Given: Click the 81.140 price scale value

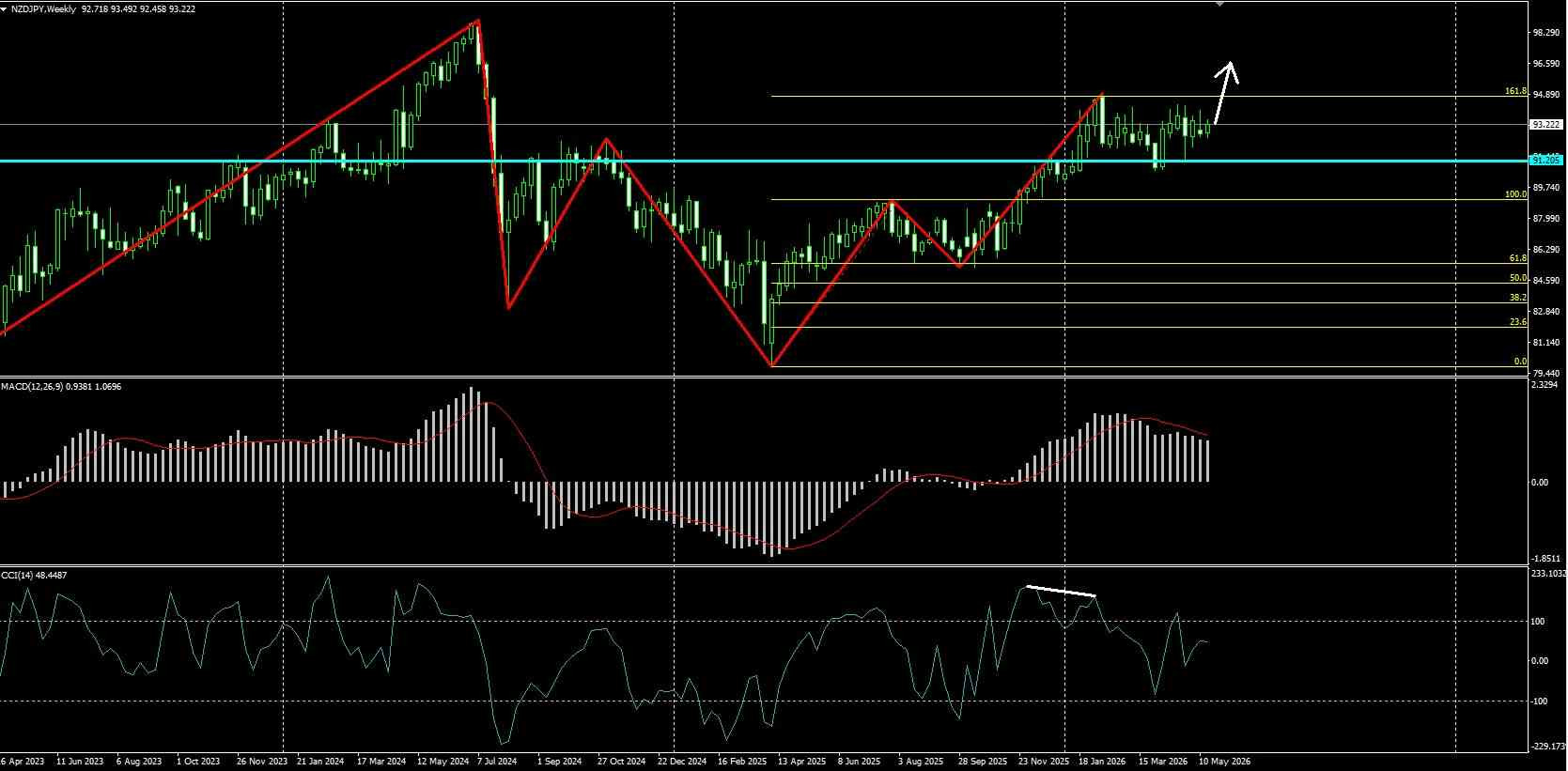Looking at the screenshot, I should (1546, 343).
